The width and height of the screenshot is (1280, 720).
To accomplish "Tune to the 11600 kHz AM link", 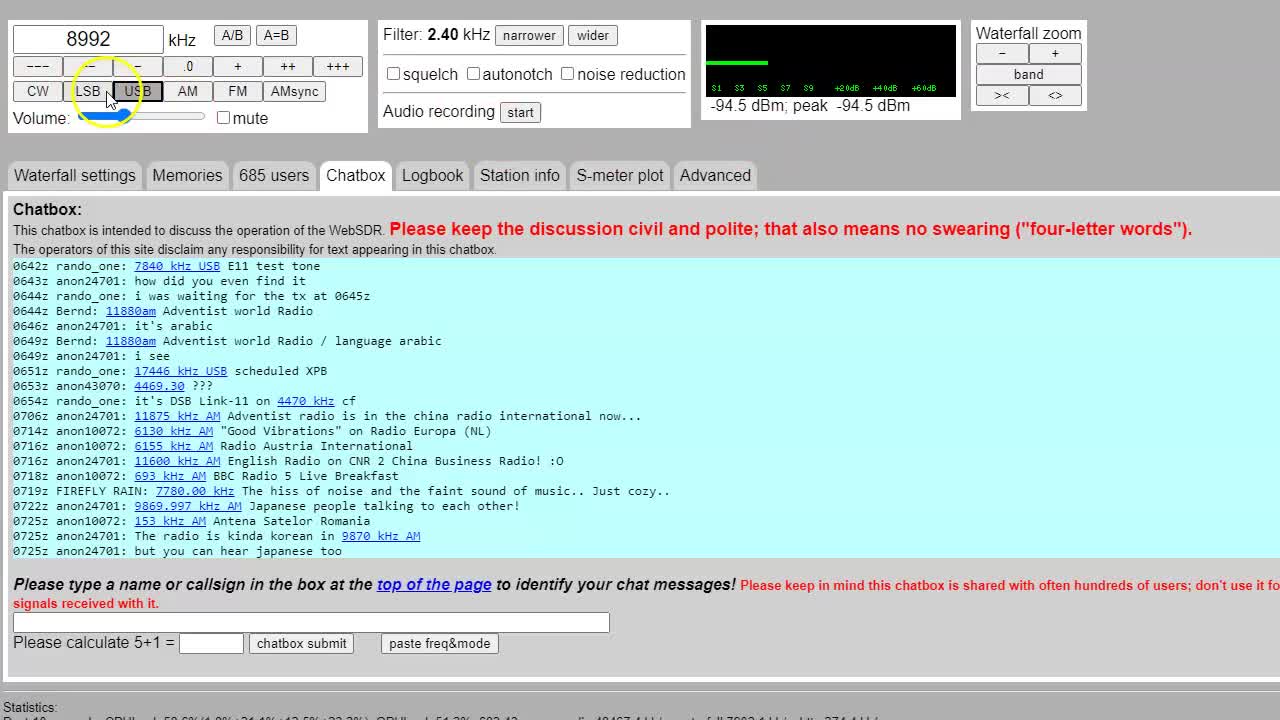I will tap(177, 461).
